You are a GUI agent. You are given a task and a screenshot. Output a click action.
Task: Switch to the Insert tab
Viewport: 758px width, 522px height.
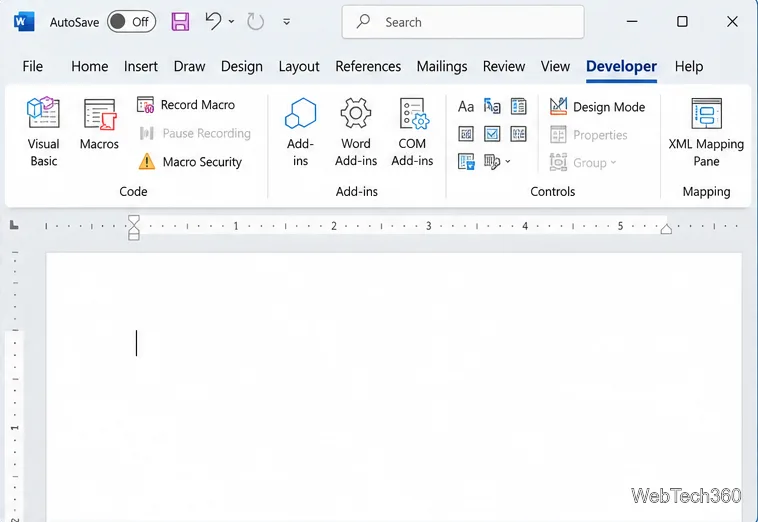pos(141,66)
